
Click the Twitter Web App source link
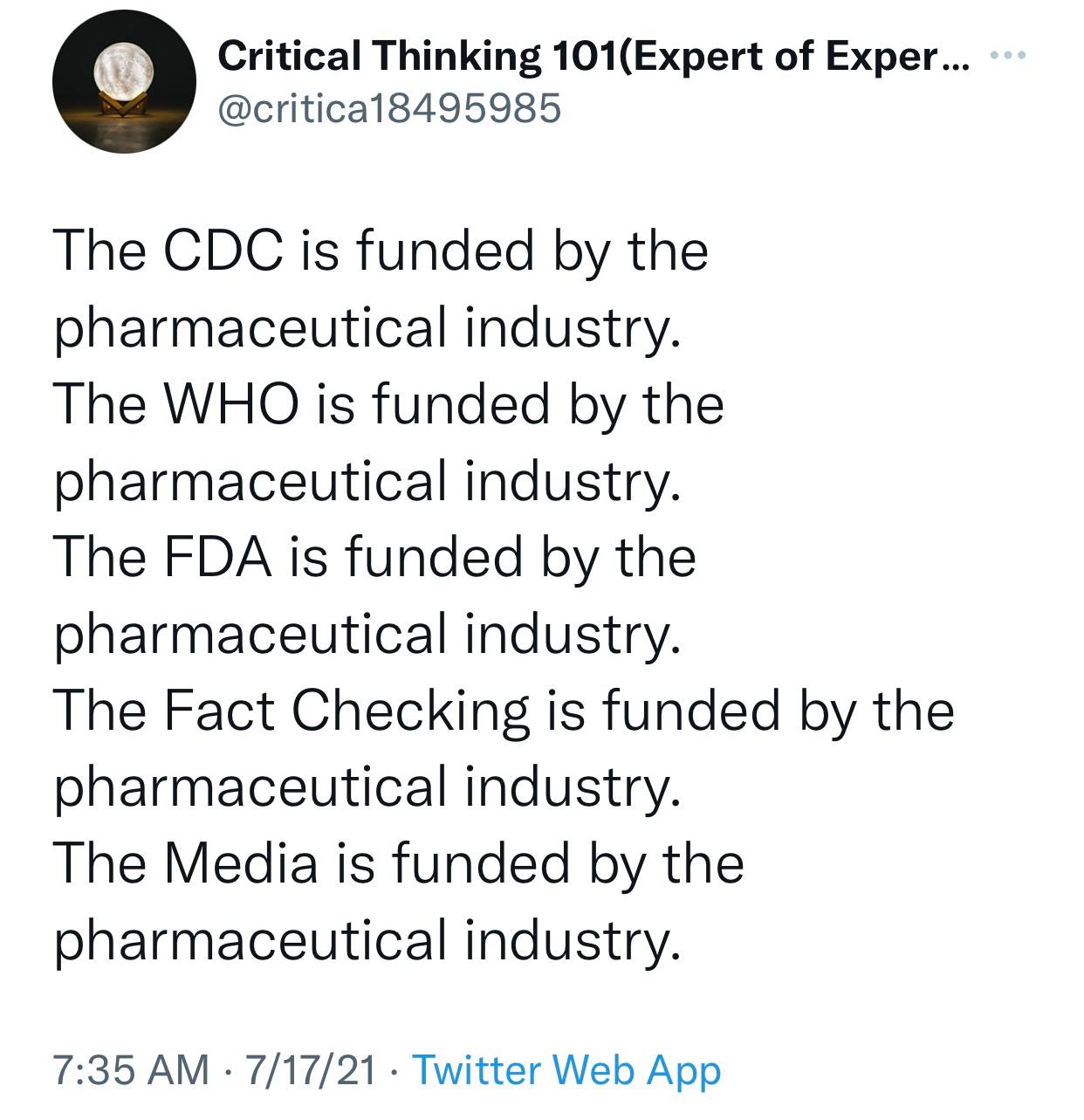point(566,1069)
